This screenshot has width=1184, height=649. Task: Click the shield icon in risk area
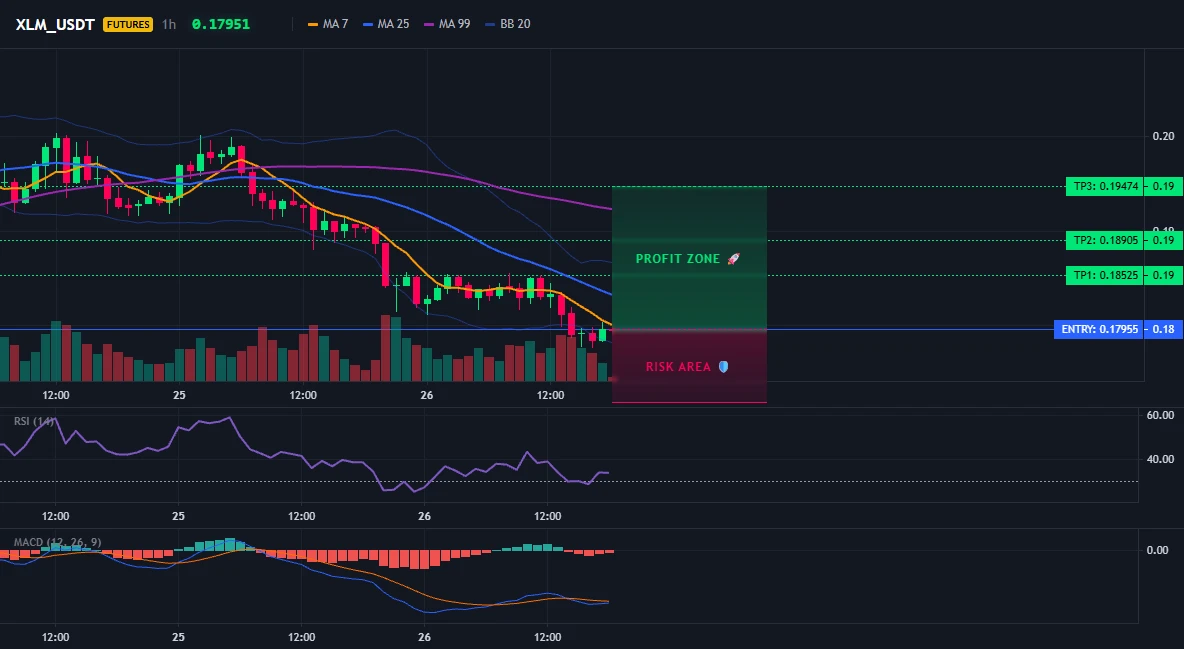point(723,367)
